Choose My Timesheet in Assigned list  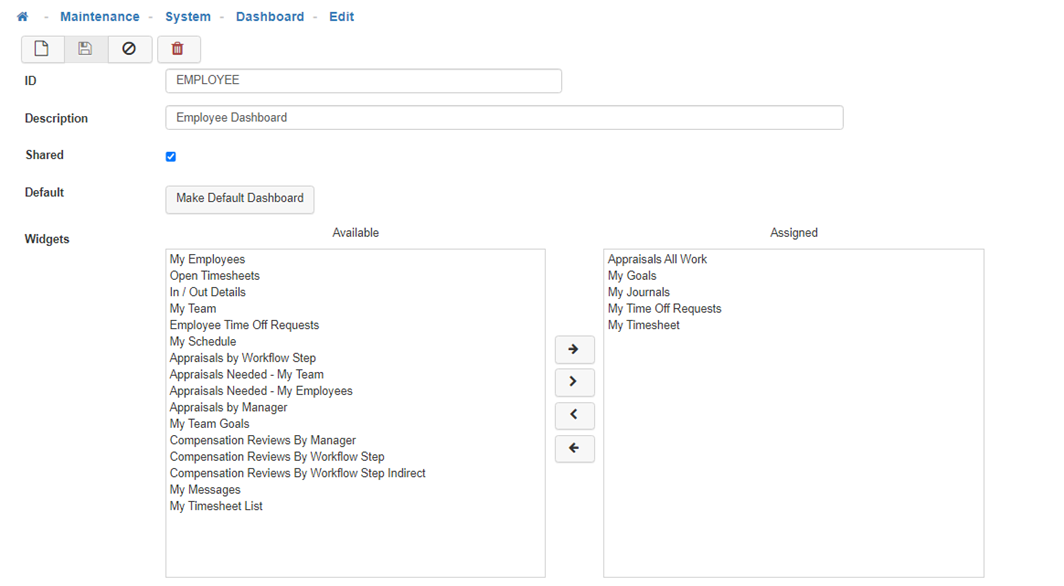tap(643, 325)
